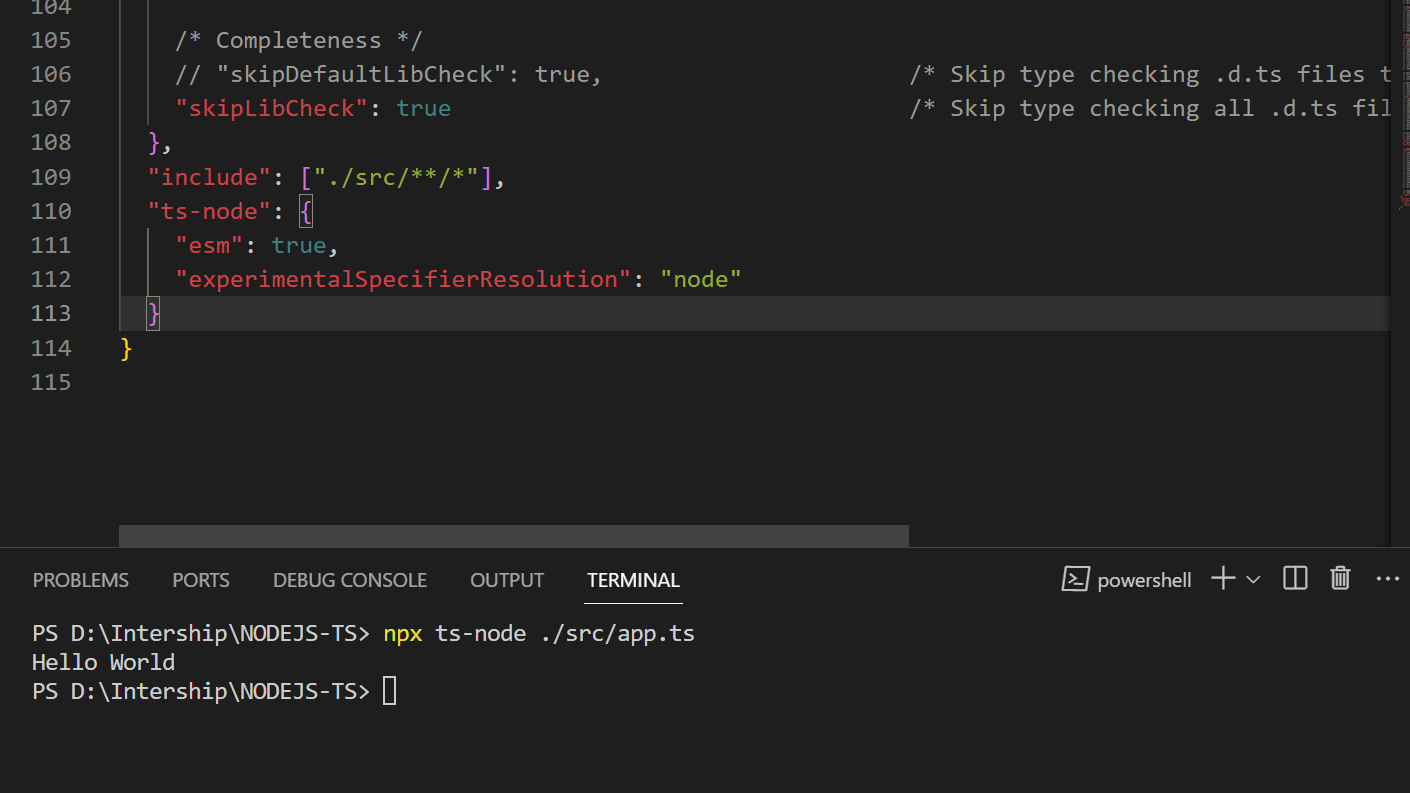1410x793 pixels.
Task: Click the terminal prompt input cursor
Action: [x=390, y=691]
